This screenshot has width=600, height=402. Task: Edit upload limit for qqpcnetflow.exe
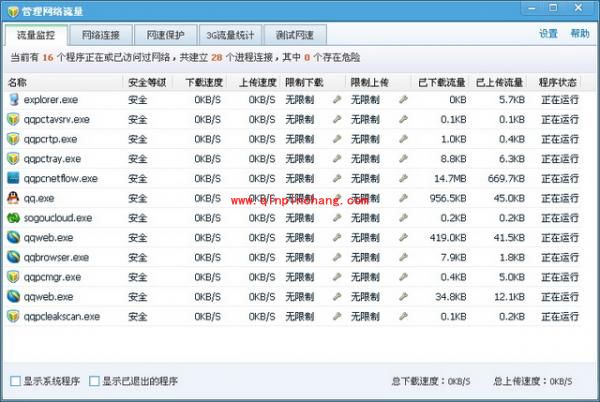click(403, 179)
